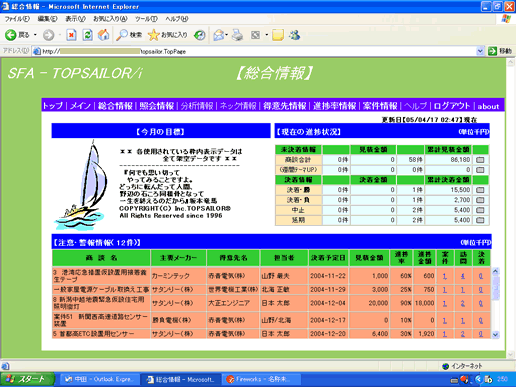Click the Edit toolbar icon beside the printer
The image size is (516, 387).
[256, 35]
